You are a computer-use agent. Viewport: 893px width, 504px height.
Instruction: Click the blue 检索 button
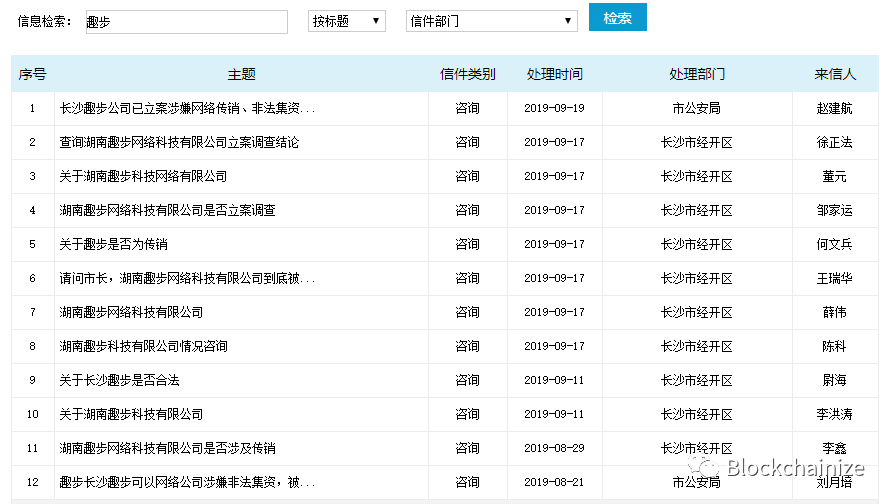click(617, 18)
